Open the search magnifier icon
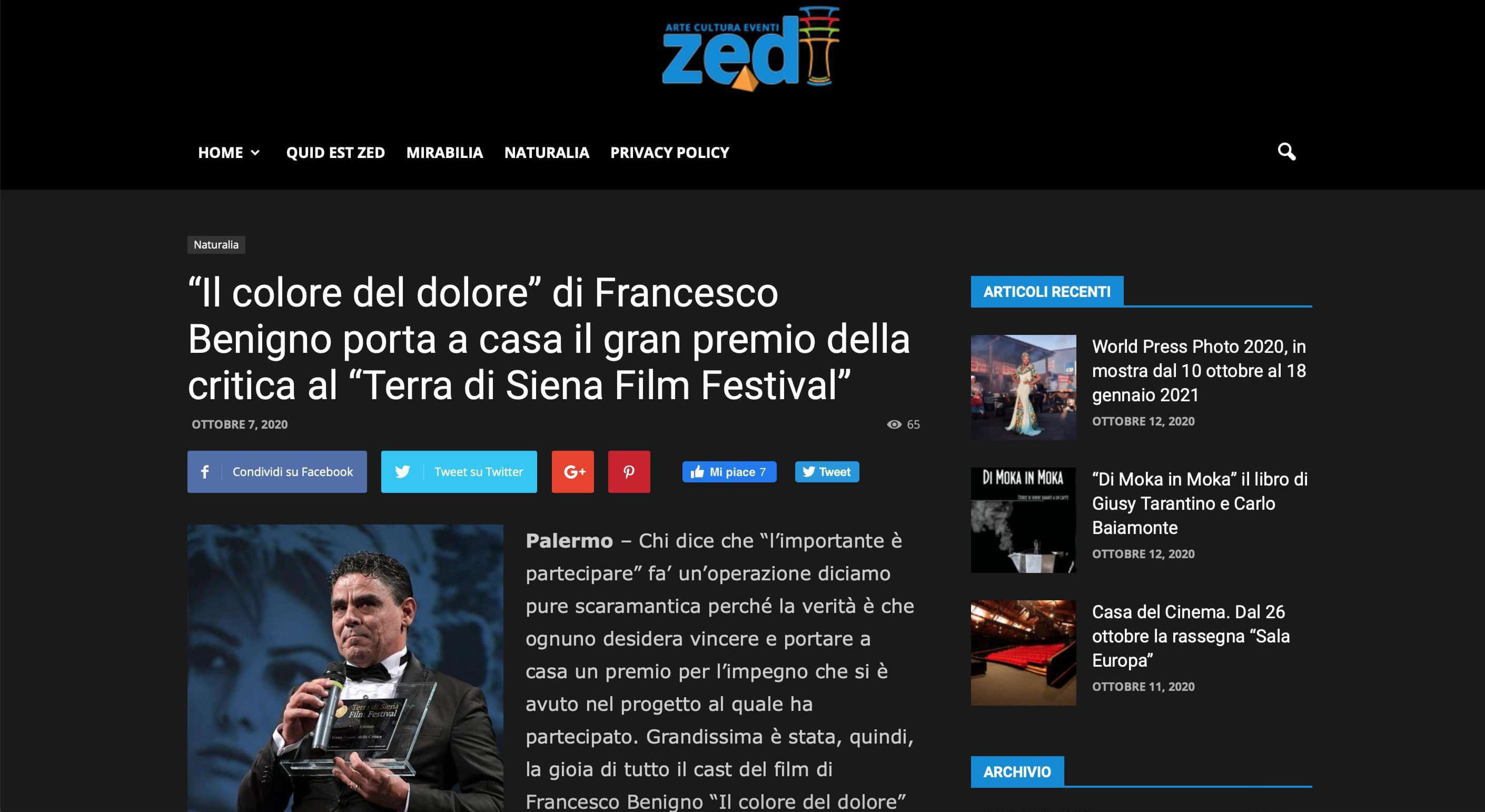This screenshot has height=812, width=1485. pos(1286,152)
